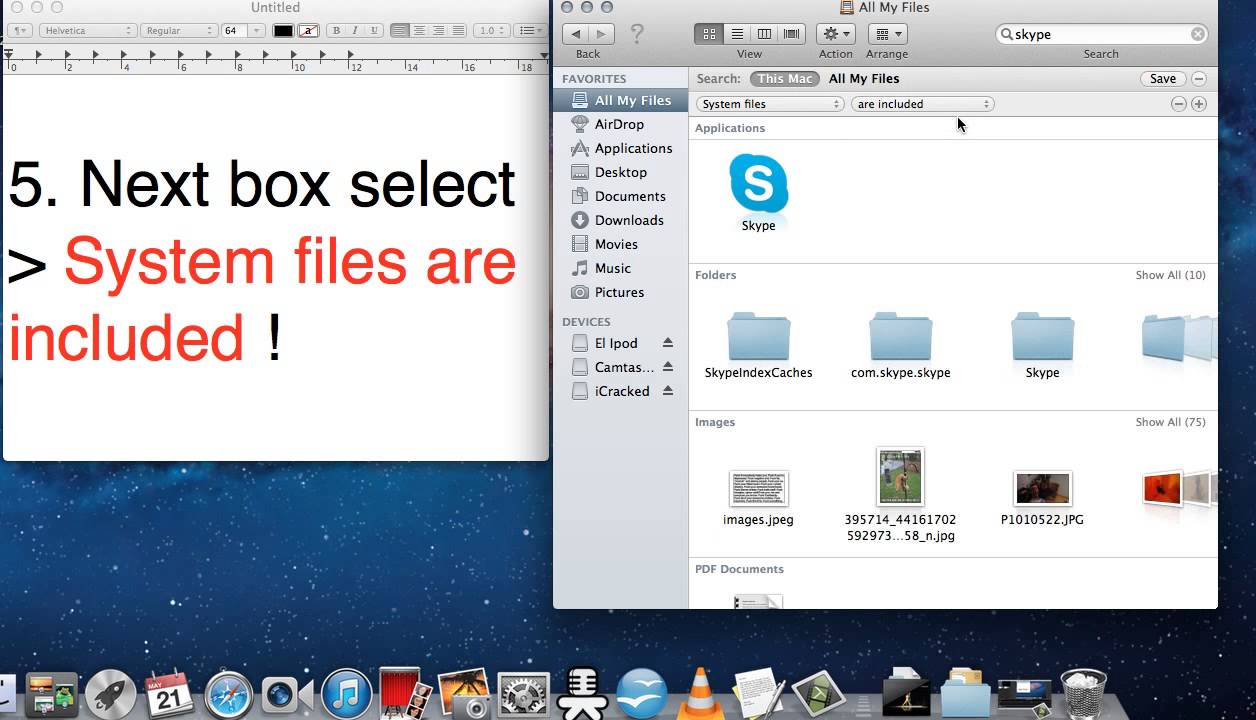1256x720 pixels.
Task: Select Downloads in Finder sidebar
Action: (x=628, y=220)
